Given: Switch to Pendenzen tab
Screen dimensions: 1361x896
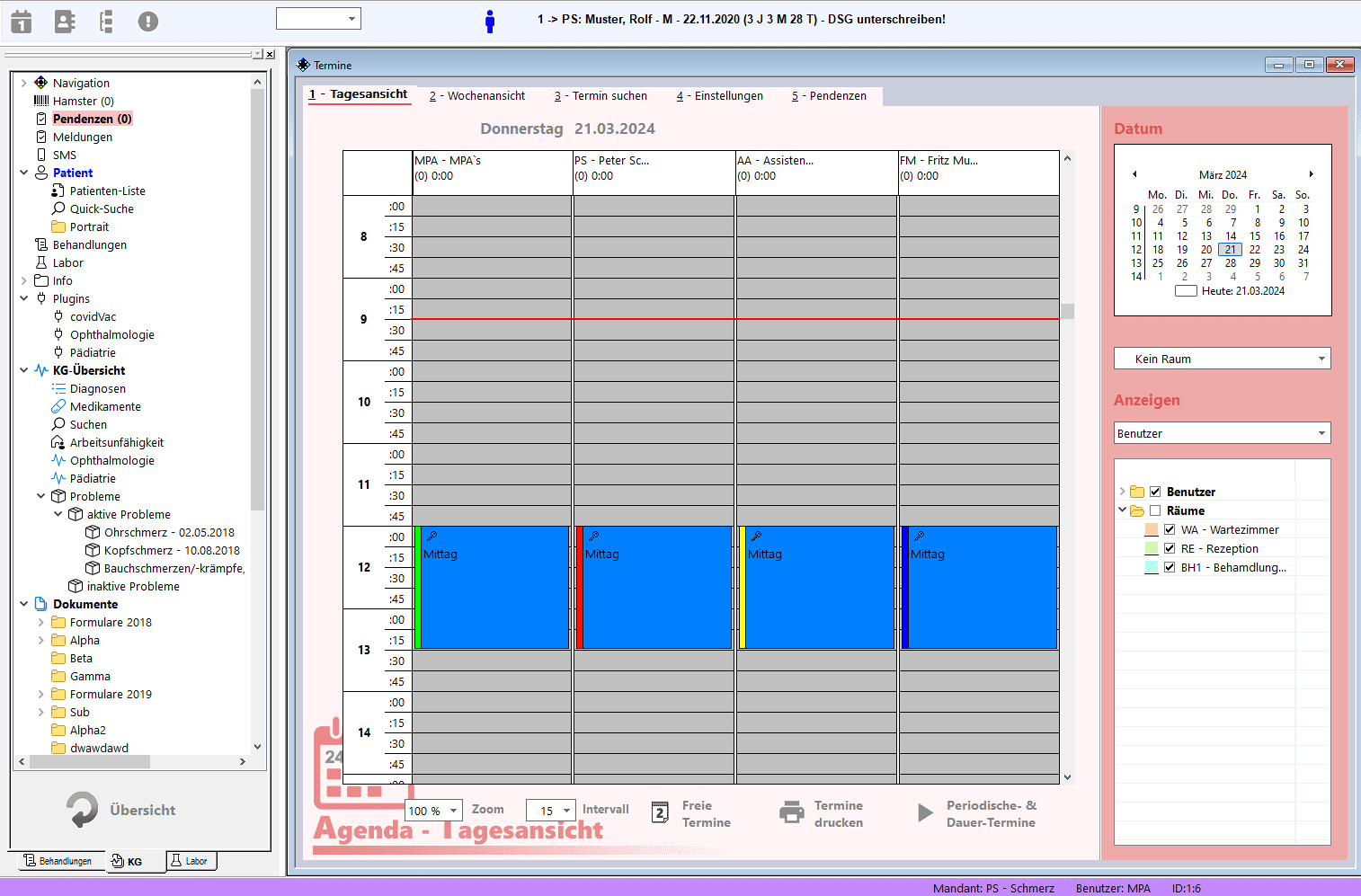Looking at the screenshot, I should coord(829,96).
